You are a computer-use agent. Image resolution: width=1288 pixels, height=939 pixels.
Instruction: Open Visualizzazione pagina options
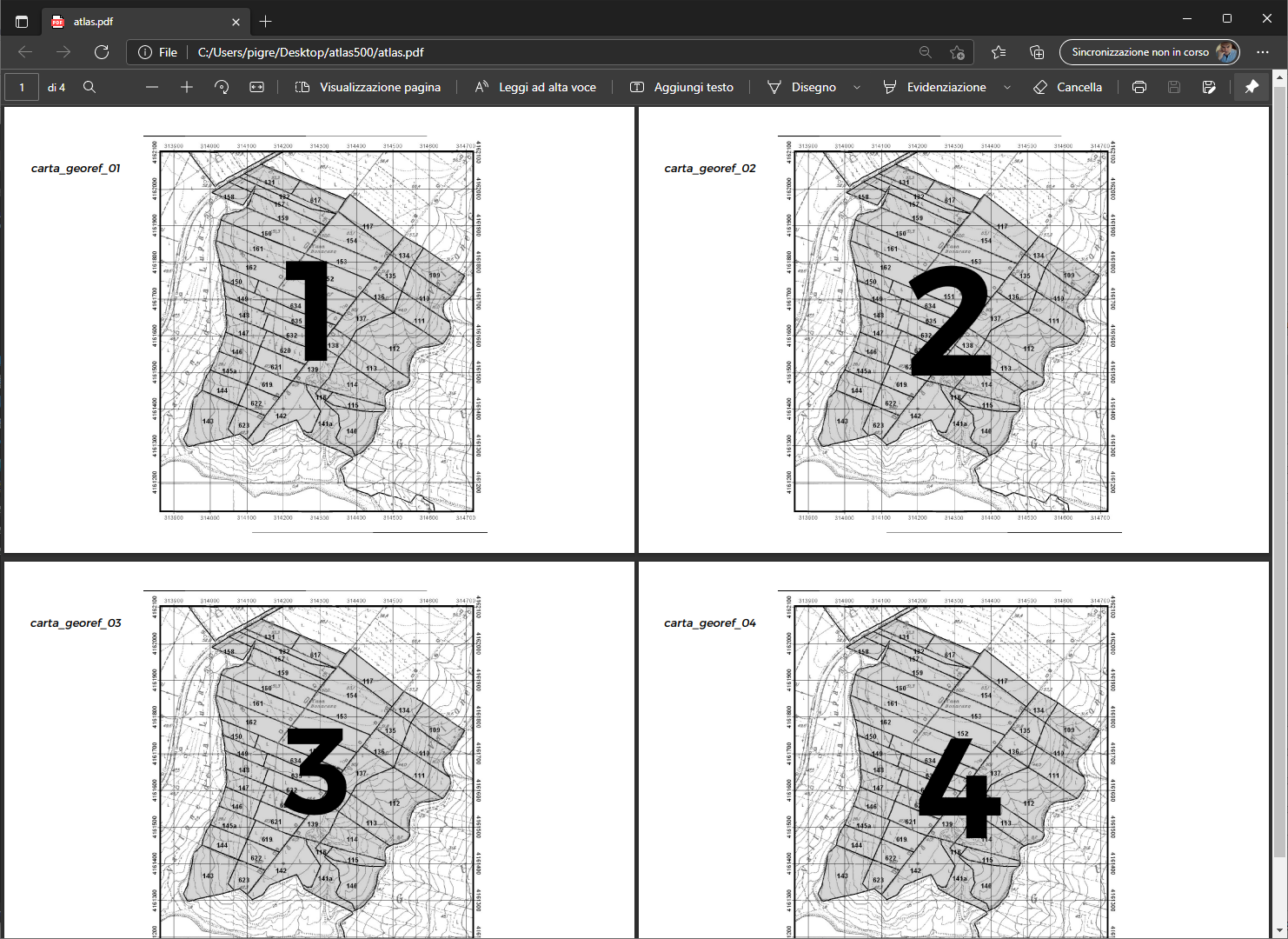[368, 87]
